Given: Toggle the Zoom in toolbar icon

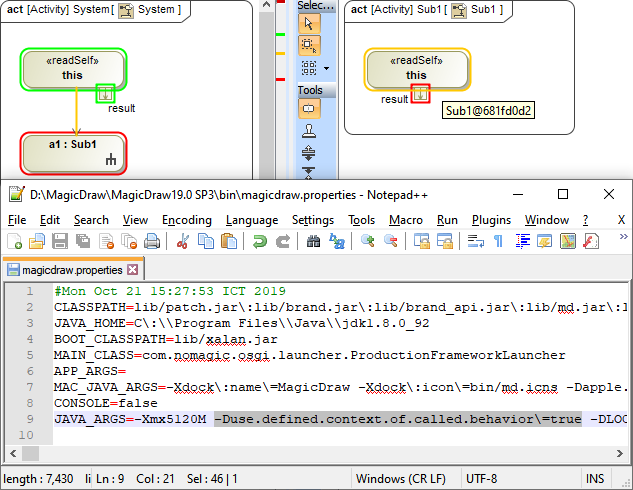Looking at the screenshot, I should click(367, 241).
